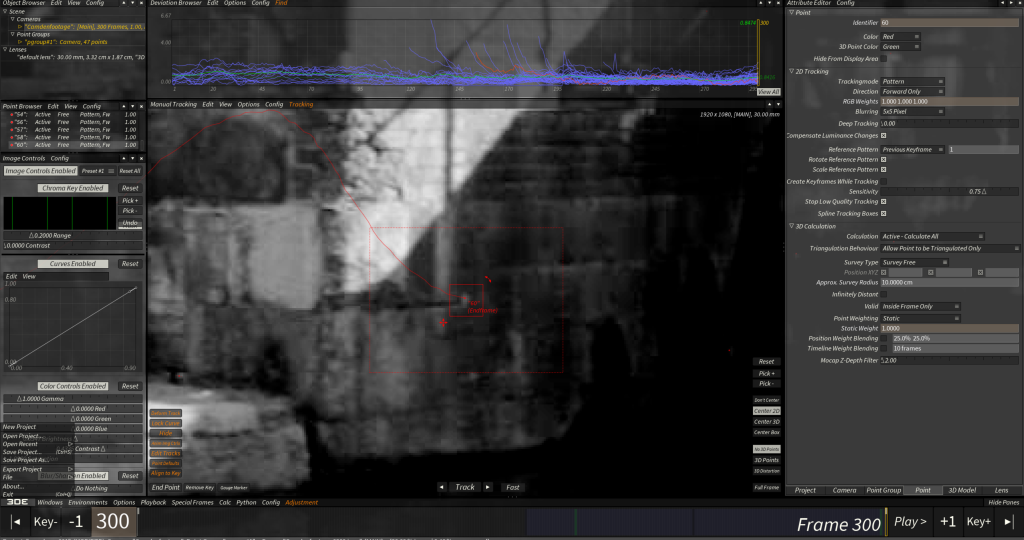1024x540 pixels.
Task: Open the Preset #1 options menu icon
Action: click(111, 171)
